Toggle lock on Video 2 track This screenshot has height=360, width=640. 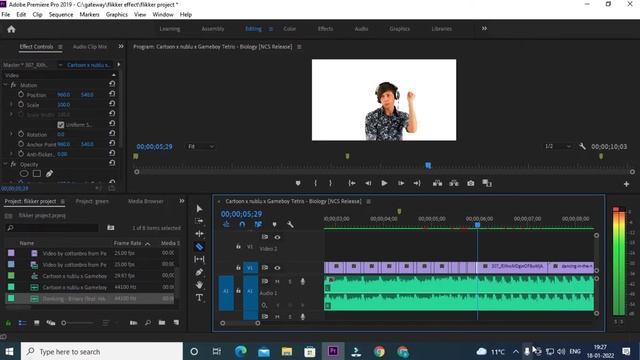(x=238, y=246)
